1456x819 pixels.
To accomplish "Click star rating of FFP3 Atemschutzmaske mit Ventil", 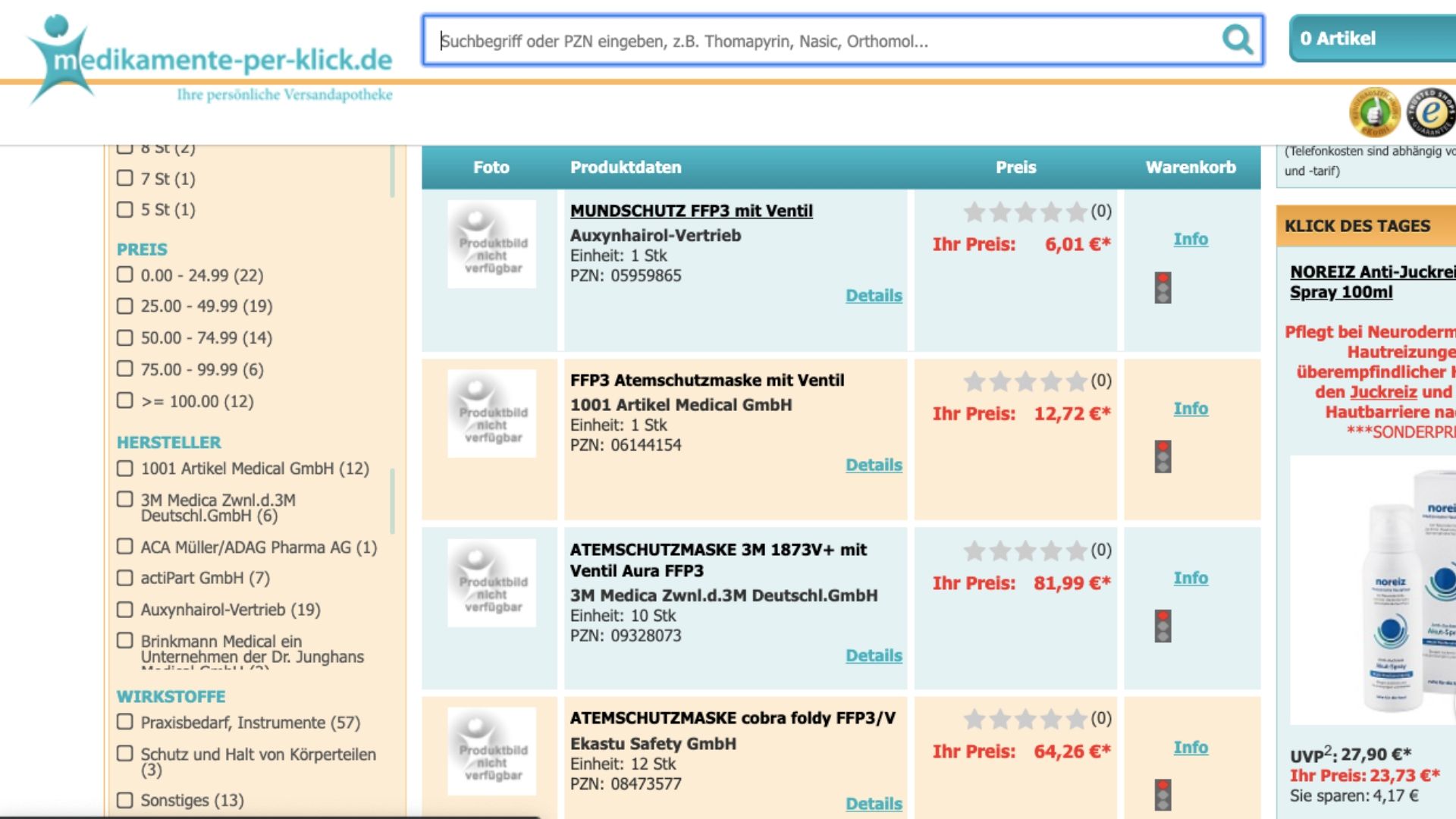I will 1025,381.
